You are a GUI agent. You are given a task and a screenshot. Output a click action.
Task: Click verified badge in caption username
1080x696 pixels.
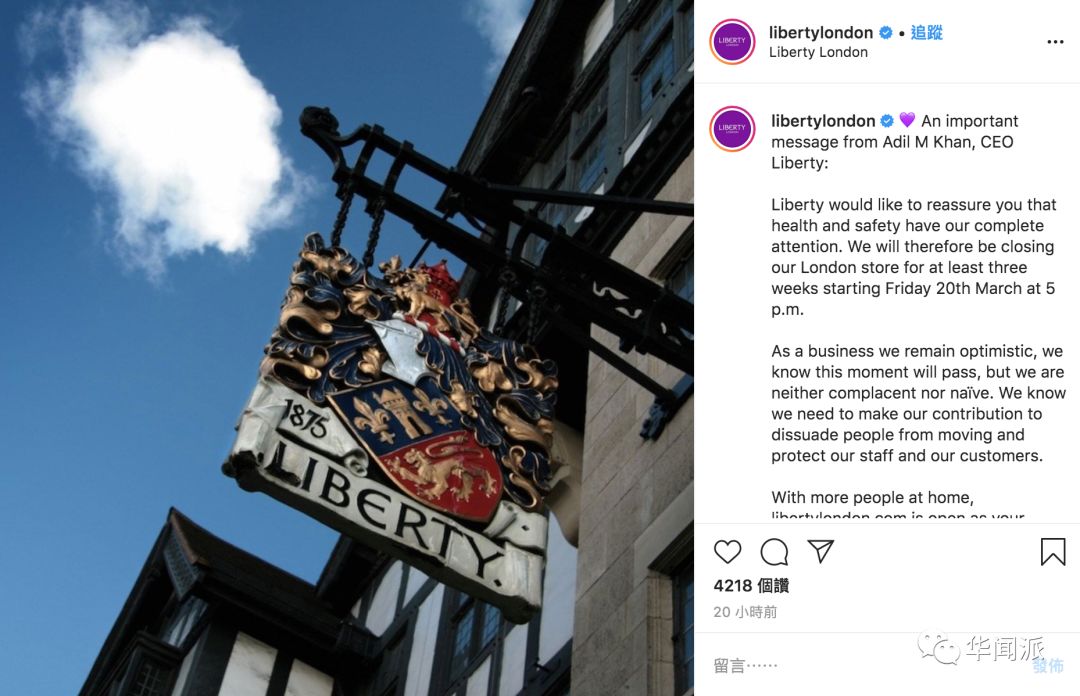coord(887,121)
